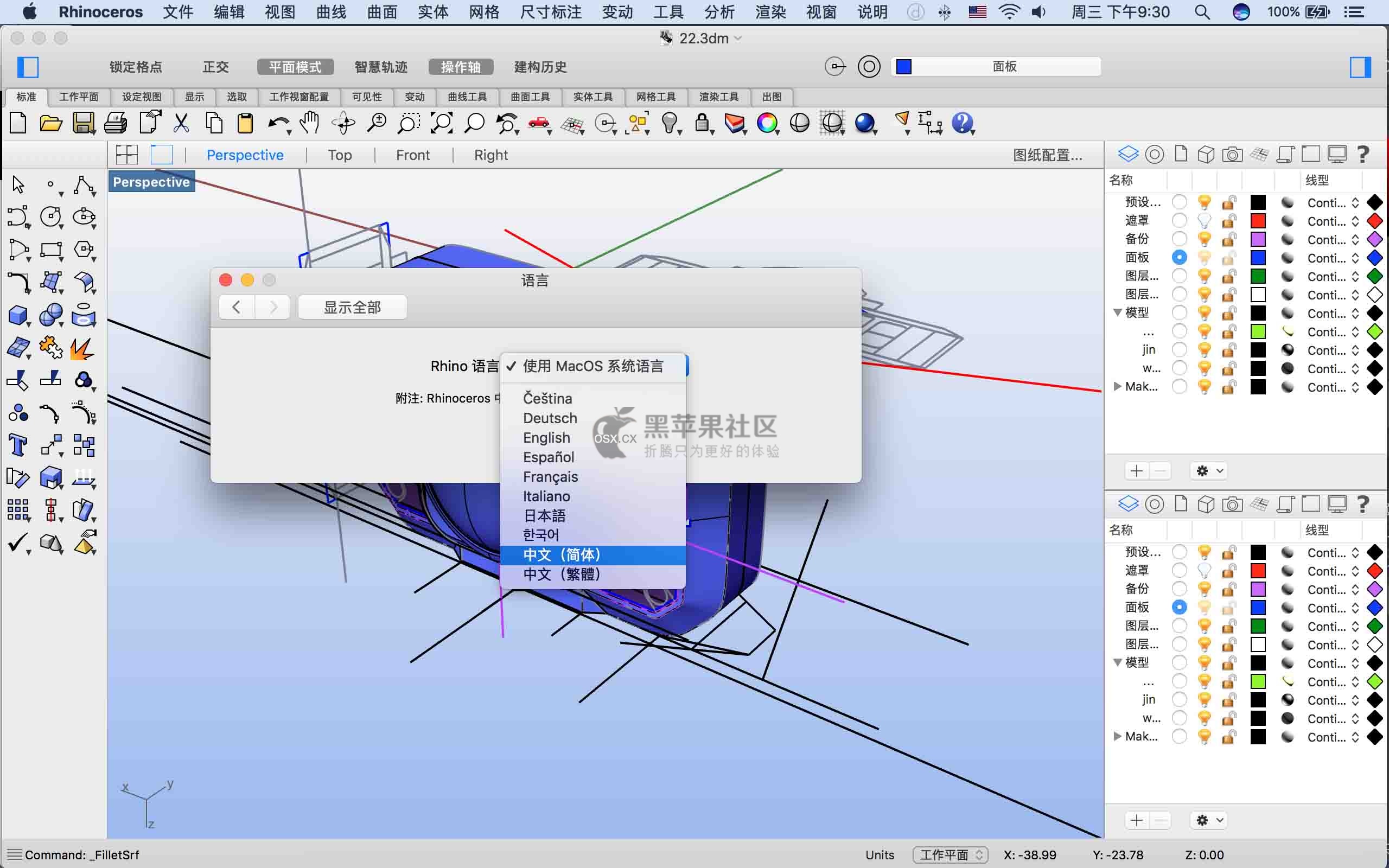Save the model with the floppy disk icon
Viewport: 1389px width, 868px height.
(84, 123)
